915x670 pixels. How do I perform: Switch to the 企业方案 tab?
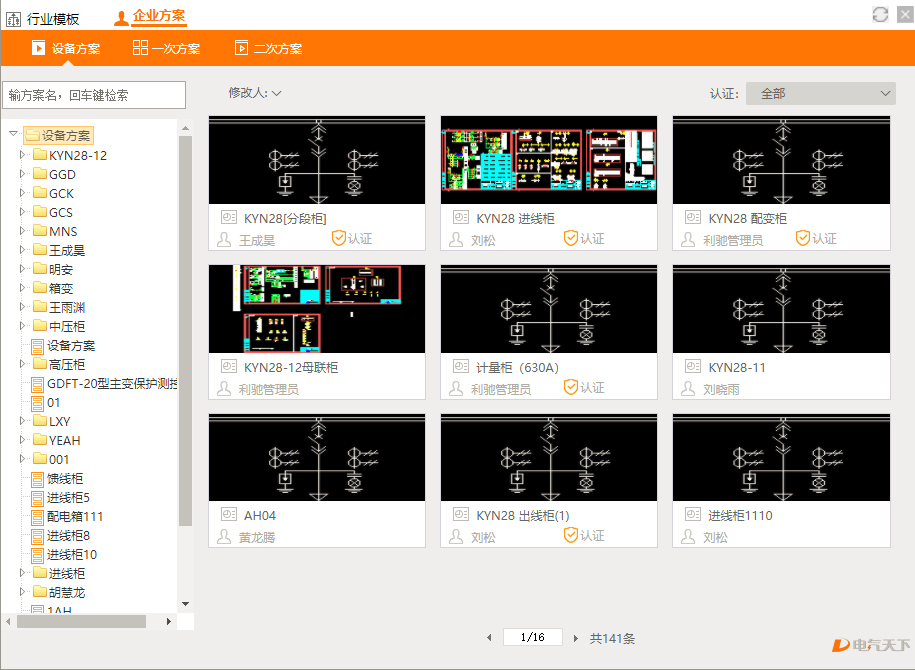click(x=150, y=16)
